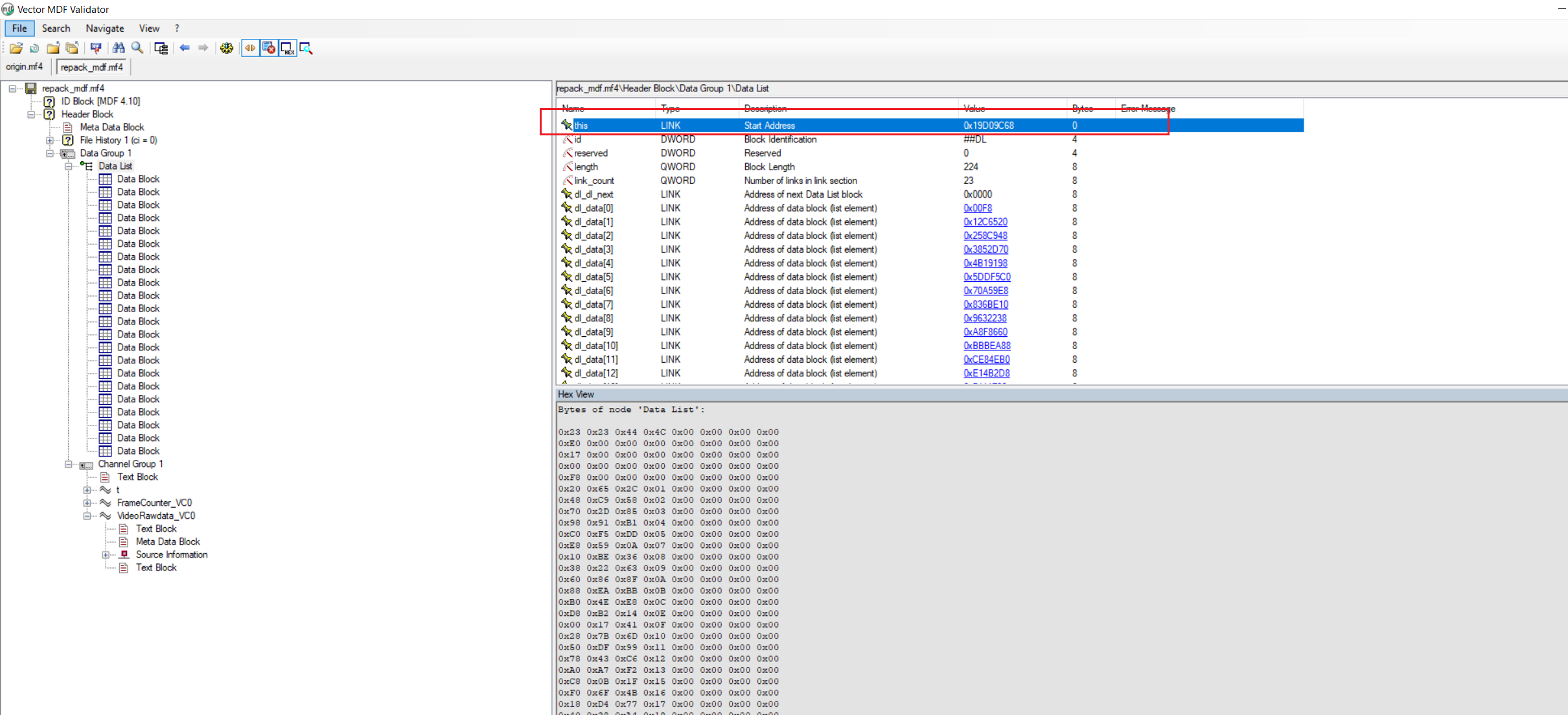Click the magnifying glass search icon
1568x715 pixels.
tap(137, 48)
